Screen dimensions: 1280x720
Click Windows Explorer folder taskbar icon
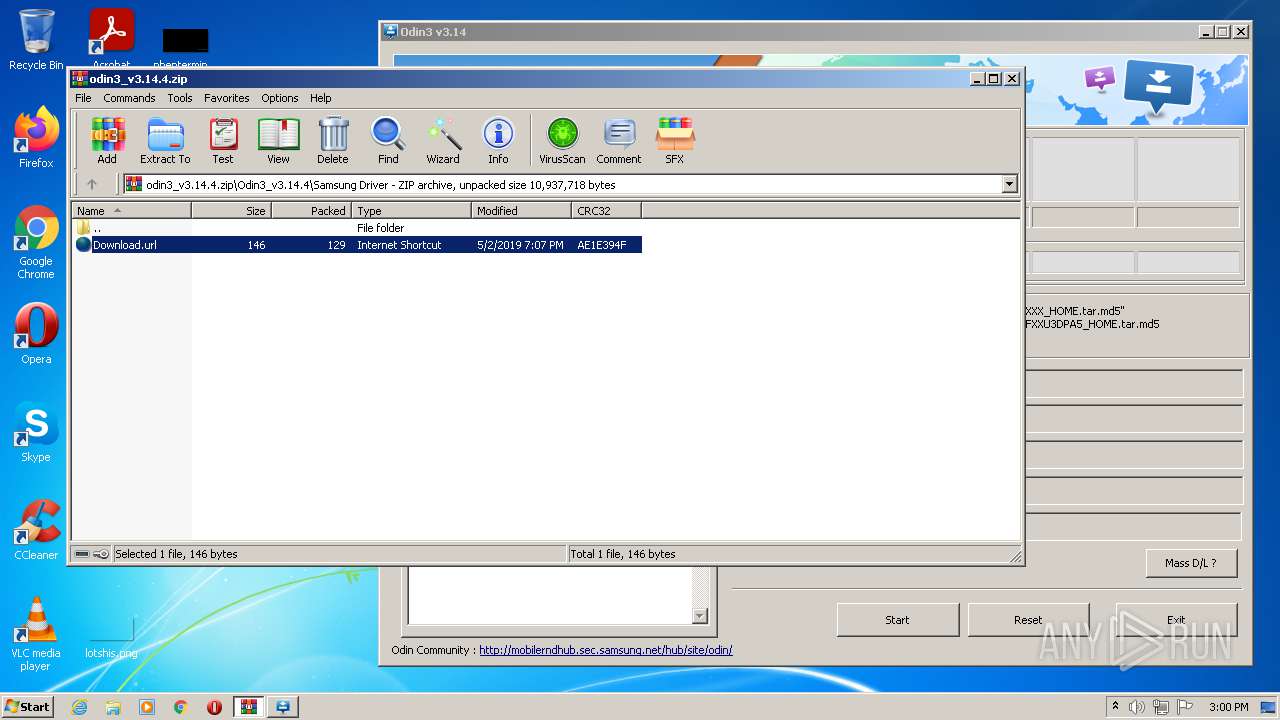click(x=113, y=707)
